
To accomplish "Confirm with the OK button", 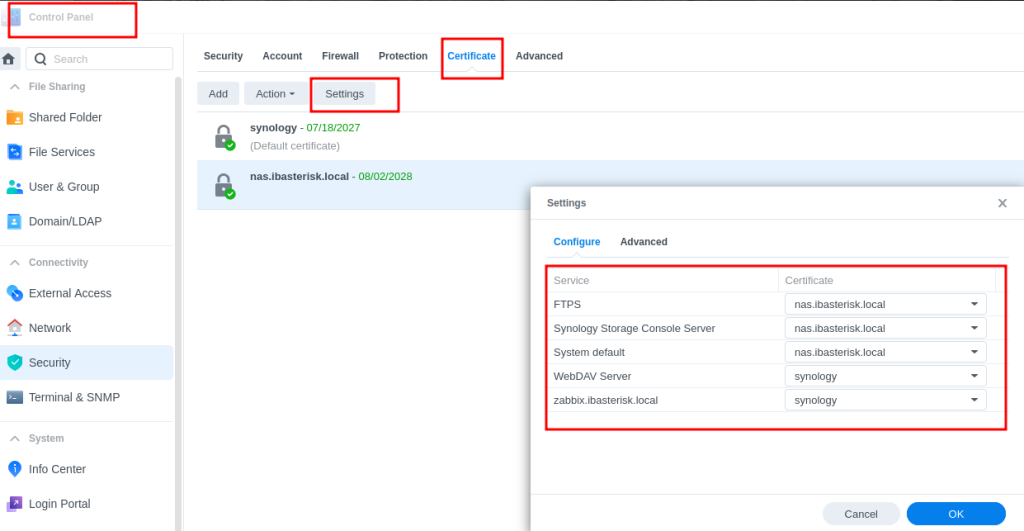I will click(x=956, y=514).
